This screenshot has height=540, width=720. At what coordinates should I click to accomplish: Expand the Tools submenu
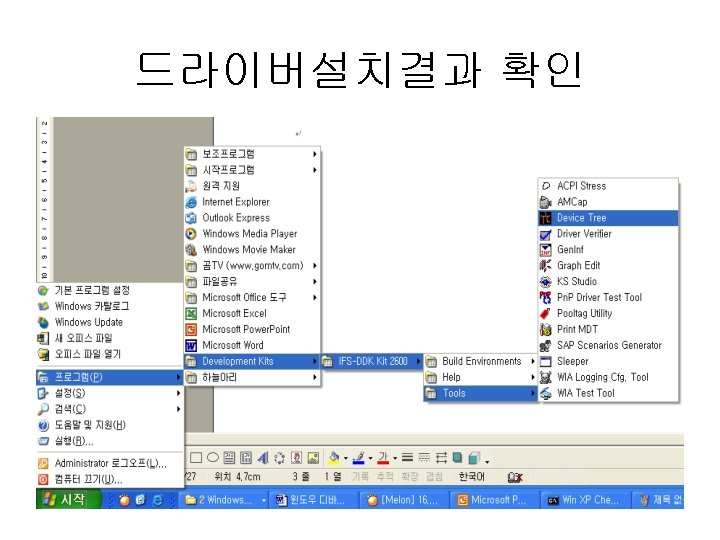(480, 394)
